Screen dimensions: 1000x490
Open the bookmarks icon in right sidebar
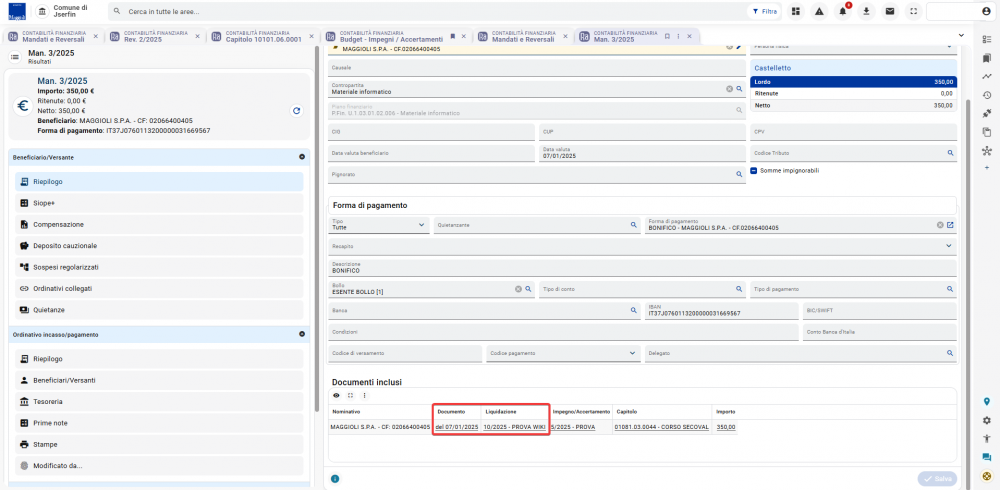point(987,58)
